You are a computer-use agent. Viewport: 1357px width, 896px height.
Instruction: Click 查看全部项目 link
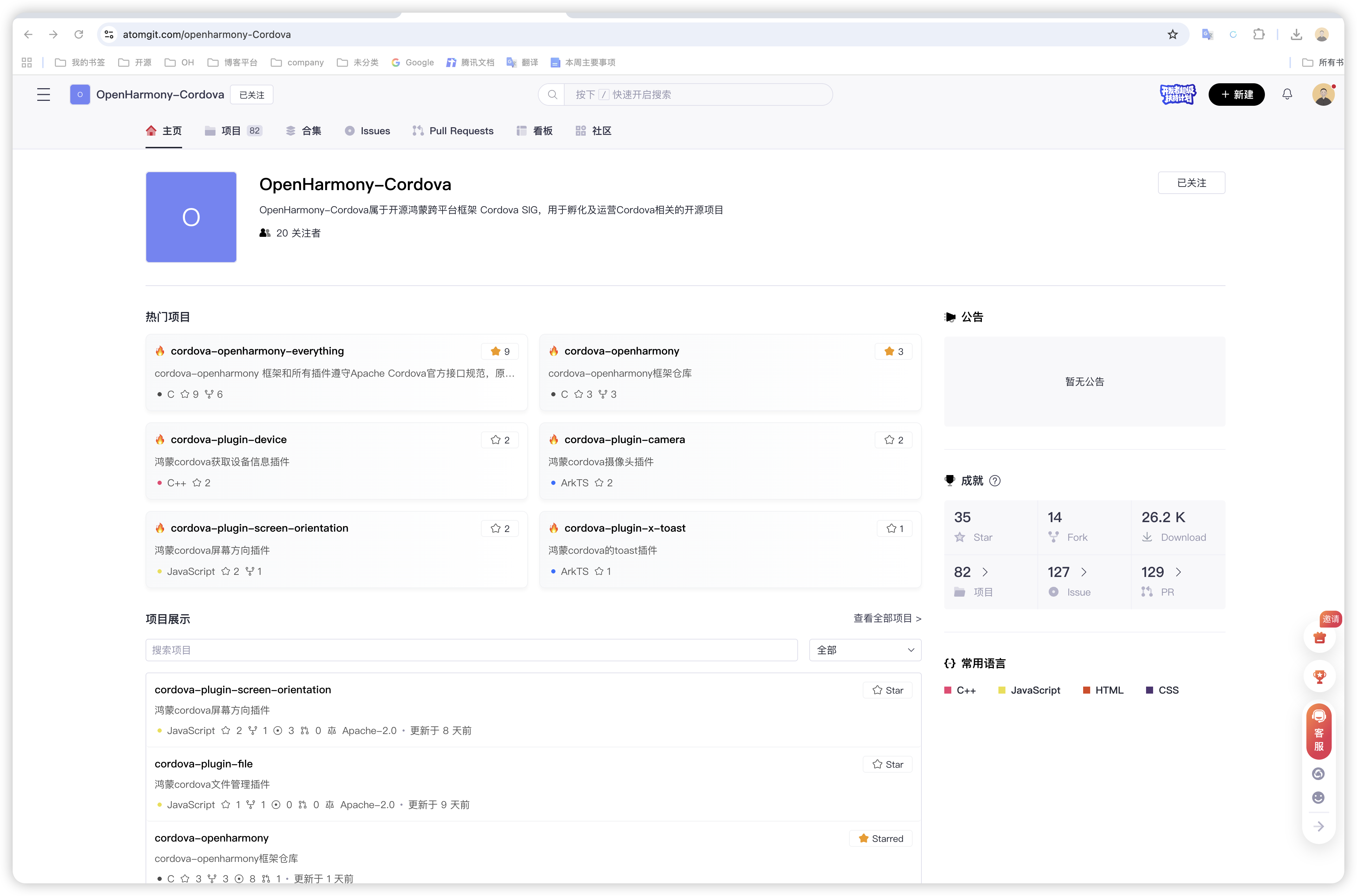pos(887,618)
